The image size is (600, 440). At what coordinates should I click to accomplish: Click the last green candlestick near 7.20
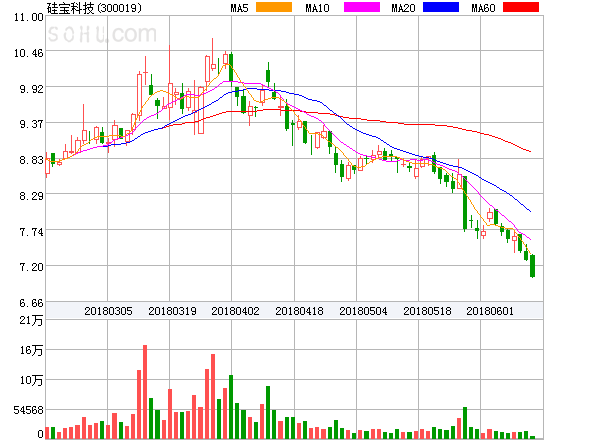click(532, 266)
